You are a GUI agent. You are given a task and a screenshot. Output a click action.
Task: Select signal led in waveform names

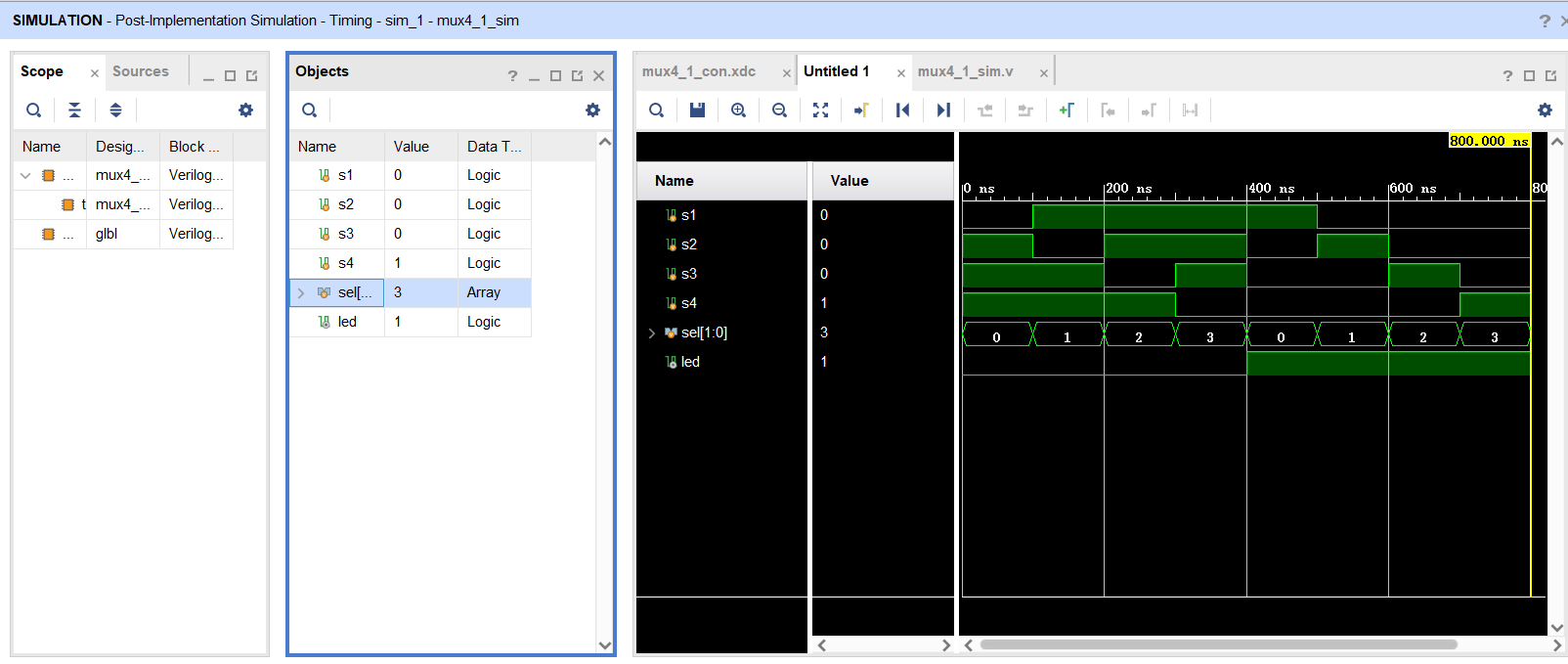(690, 362)
